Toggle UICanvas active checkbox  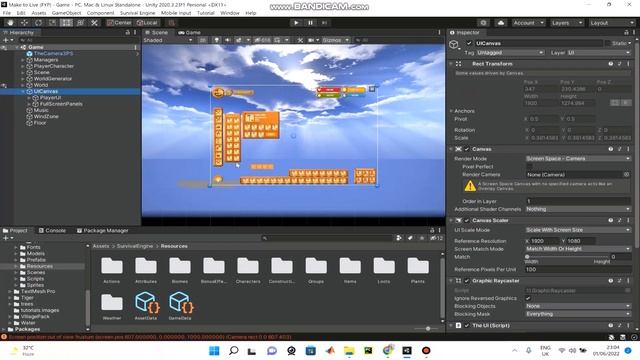tap(469, 43)
